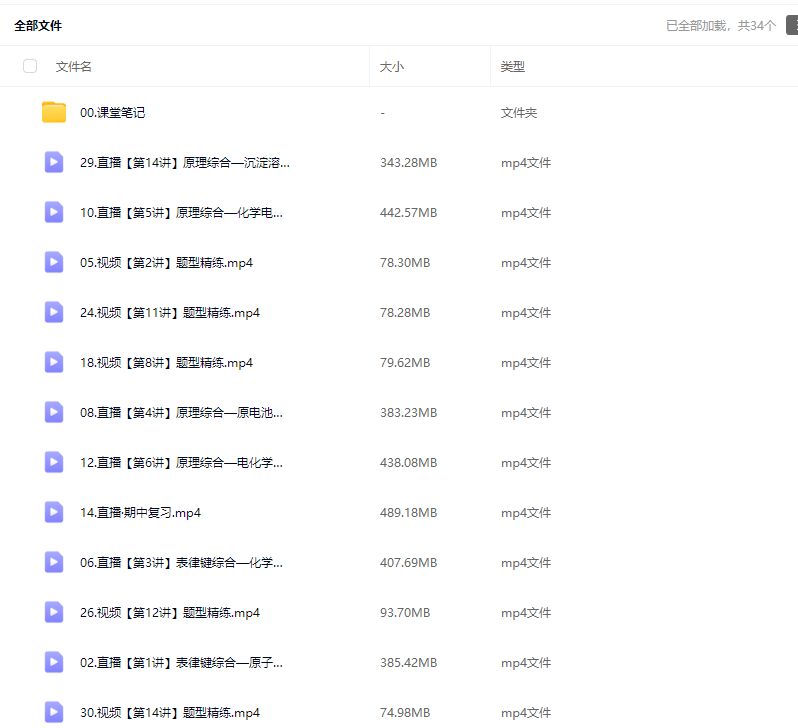
Task: Sort files by the 文件名 column header
Action: pyautogui.click(x=74, y=66)
